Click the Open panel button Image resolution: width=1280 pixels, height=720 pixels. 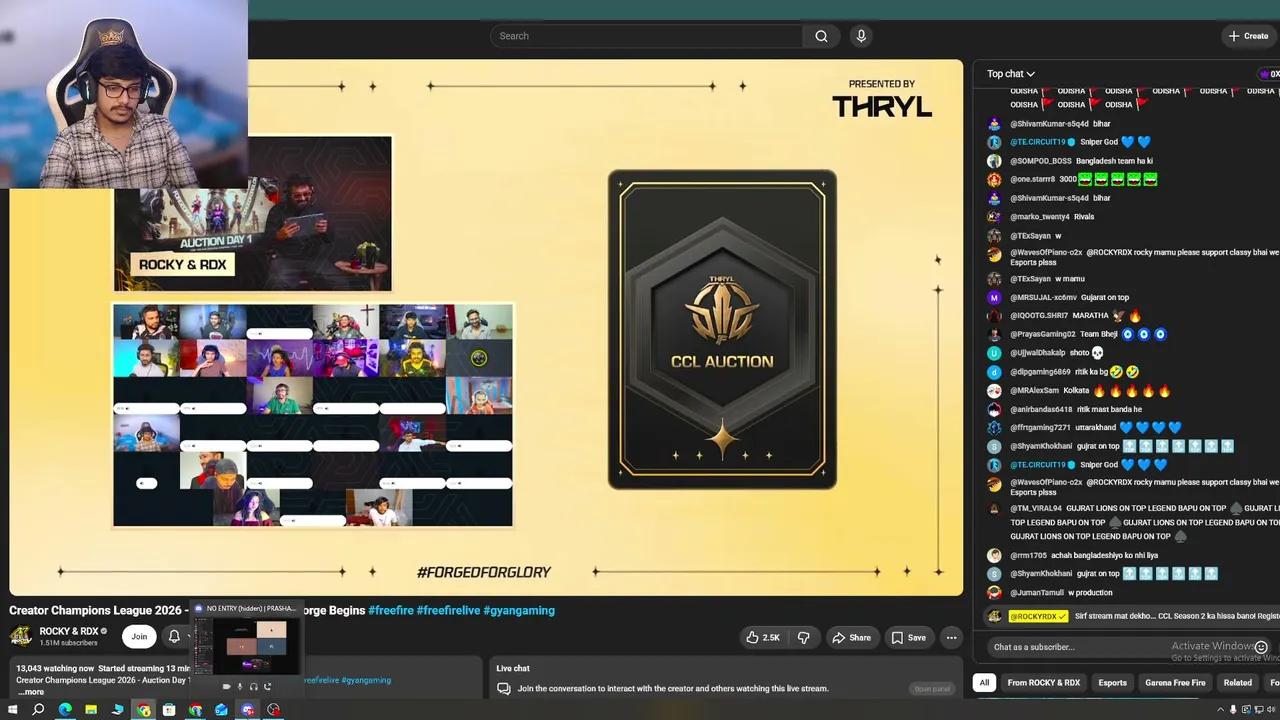(932, 688)
